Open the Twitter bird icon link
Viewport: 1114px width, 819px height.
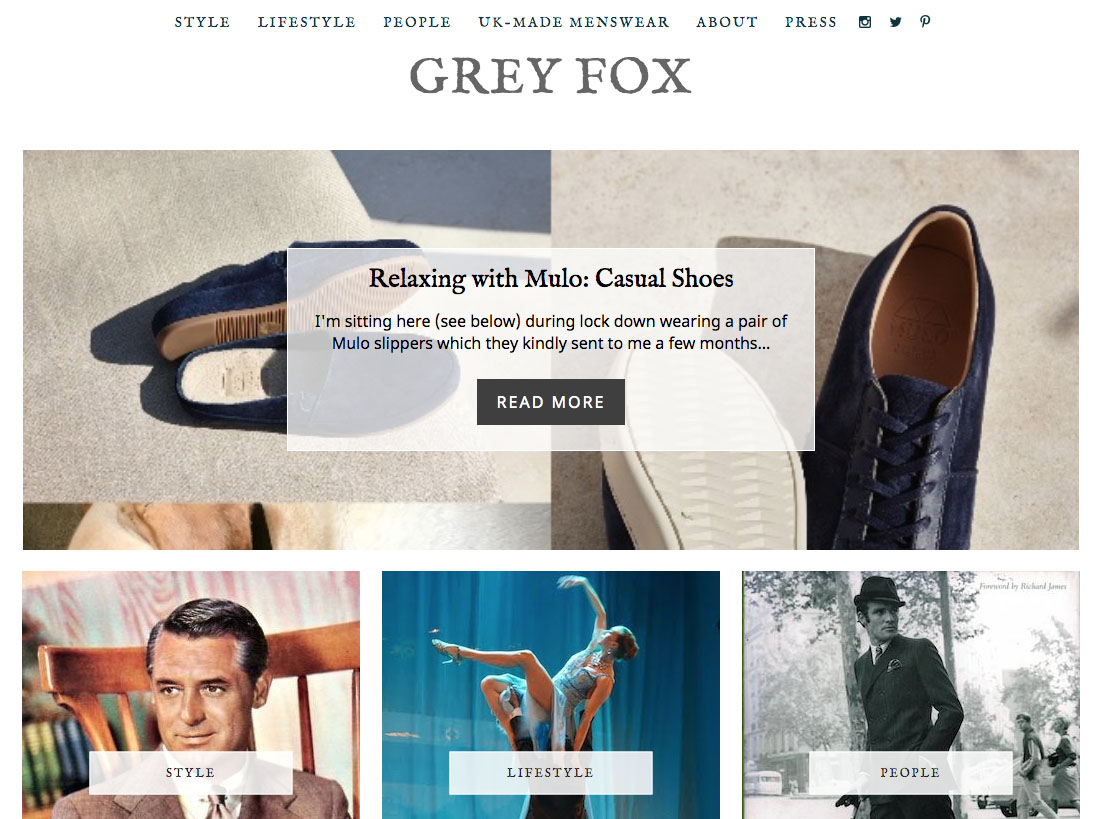(895, 22)
